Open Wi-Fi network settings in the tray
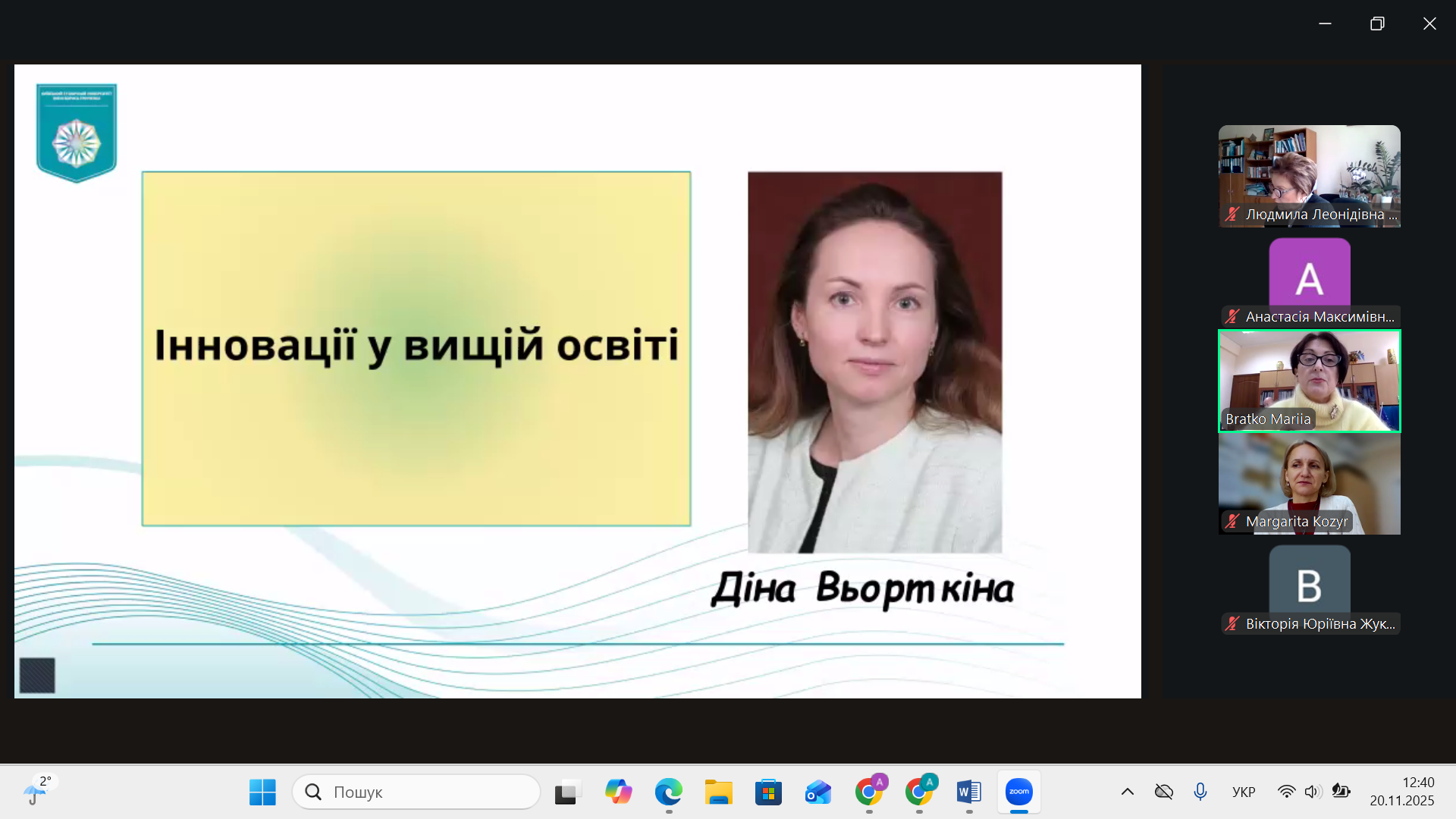The height and width of the screenshot is (819, 1456). point(1286,792)
